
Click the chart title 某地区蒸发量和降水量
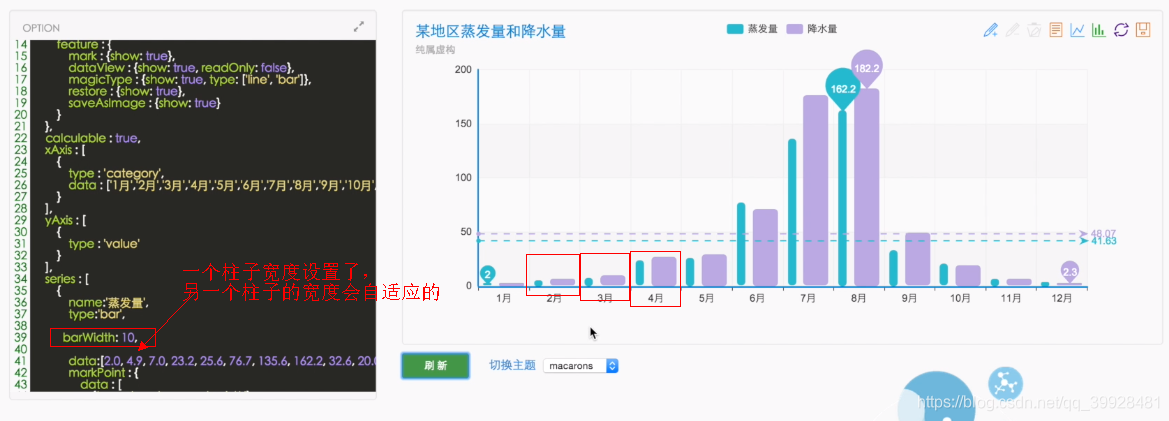click(490, 31)
